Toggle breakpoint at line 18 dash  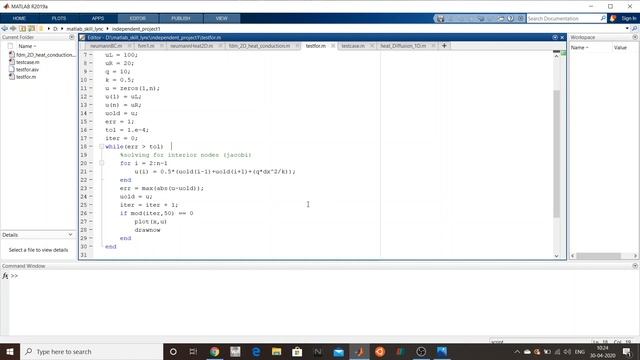(91, 147)
